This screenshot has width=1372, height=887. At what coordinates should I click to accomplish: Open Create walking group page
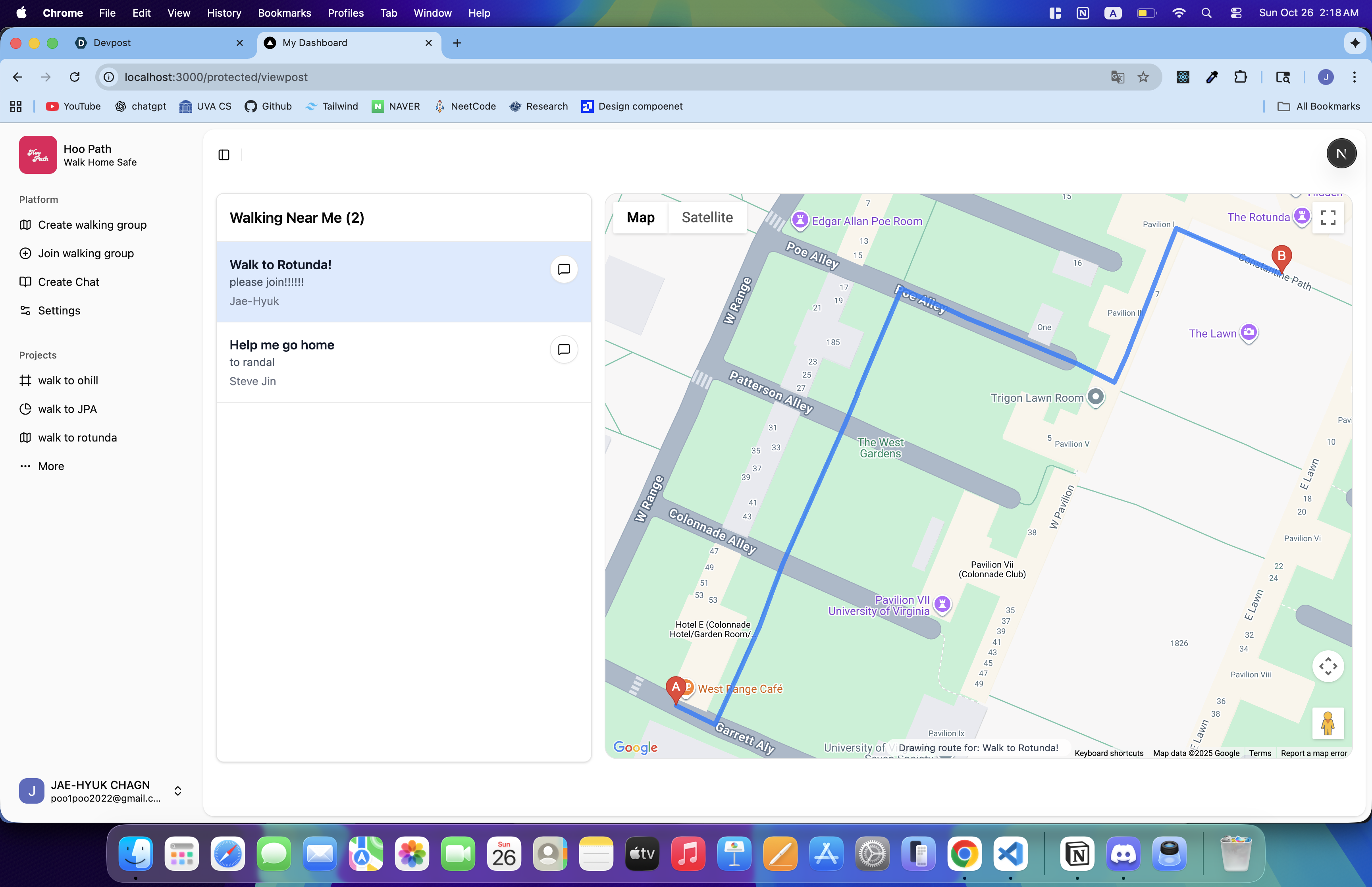pyautogui.click(x=92, y=225)
